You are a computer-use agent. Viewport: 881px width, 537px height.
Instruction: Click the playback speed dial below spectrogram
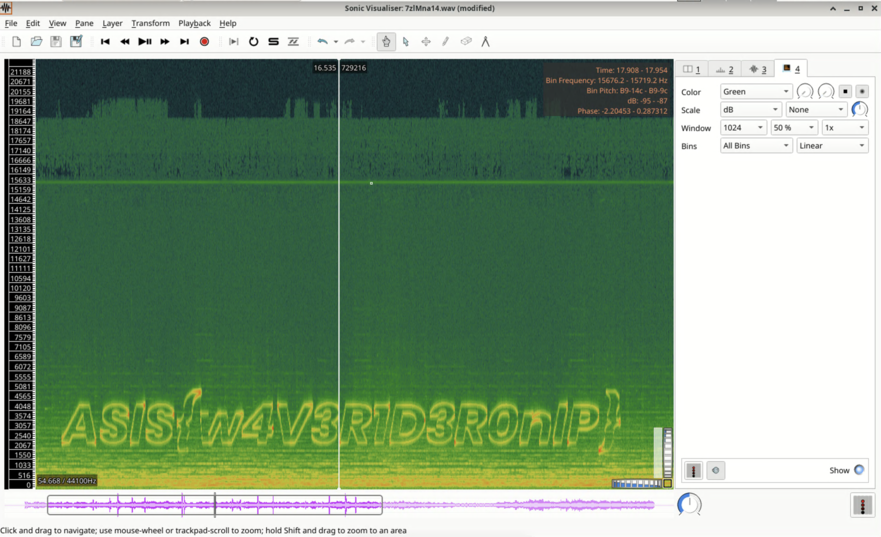[689, 505]
